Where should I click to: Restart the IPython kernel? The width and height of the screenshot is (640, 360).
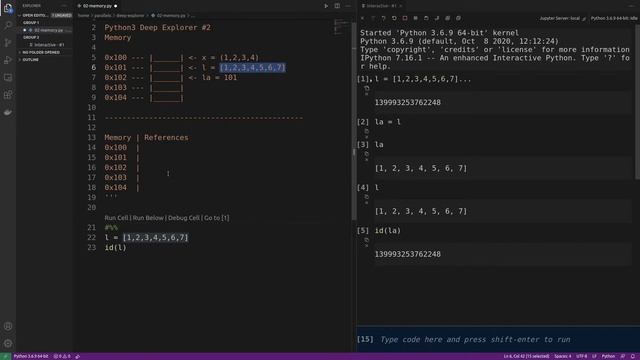394,18
